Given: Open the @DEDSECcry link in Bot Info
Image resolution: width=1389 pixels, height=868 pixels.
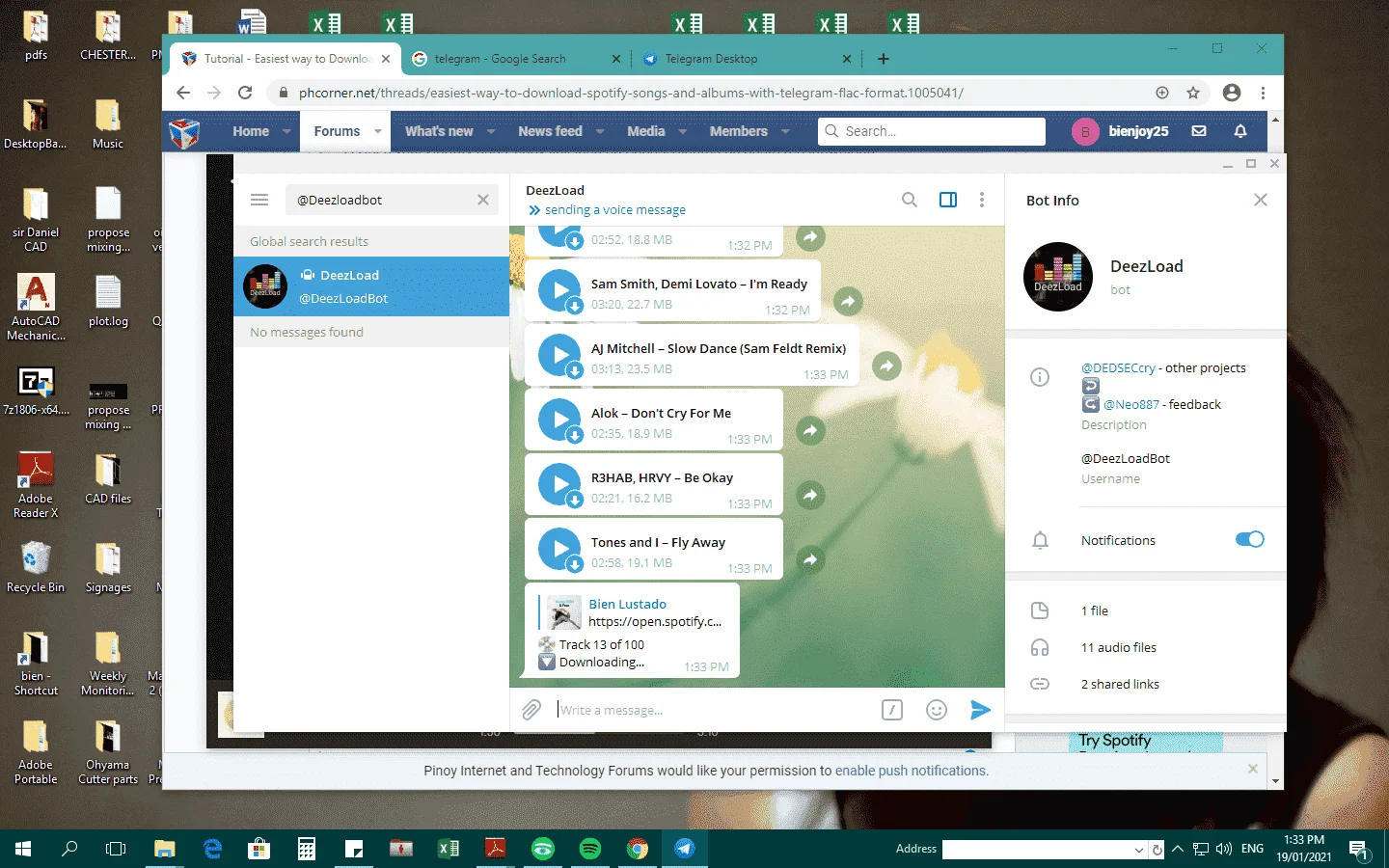Looking at the screenshot, I should tap(1118, 367).
